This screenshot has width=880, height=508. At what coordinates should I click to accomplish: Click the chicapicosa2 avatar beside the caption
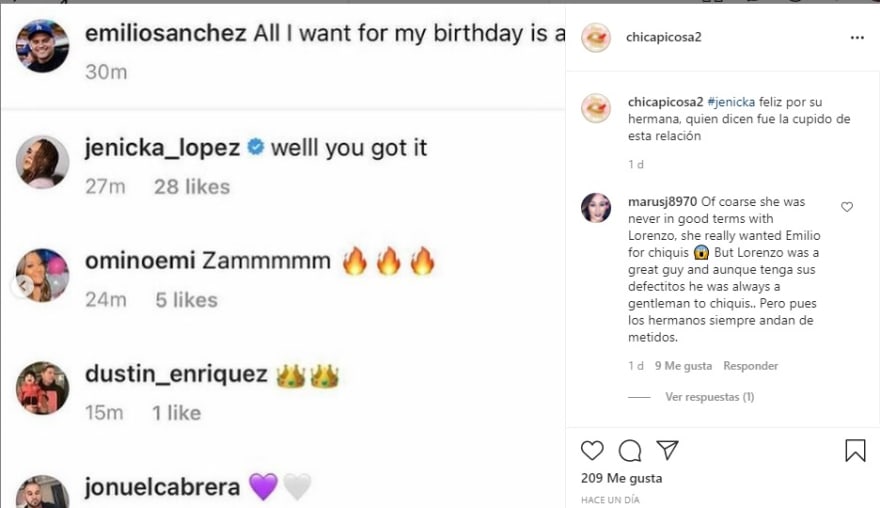(x=596, y=108)
